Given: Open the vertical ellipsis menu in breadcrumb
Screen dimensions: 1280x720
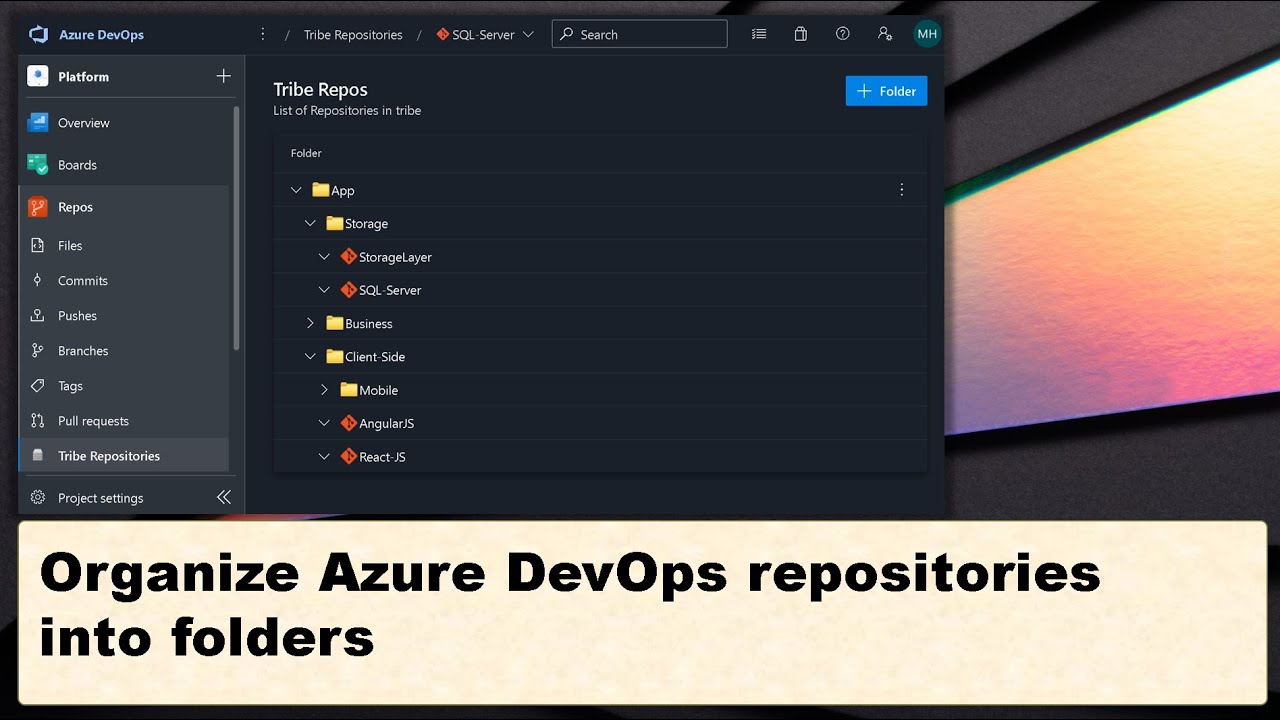Looking at the screenshot, I should pos(263,34).
